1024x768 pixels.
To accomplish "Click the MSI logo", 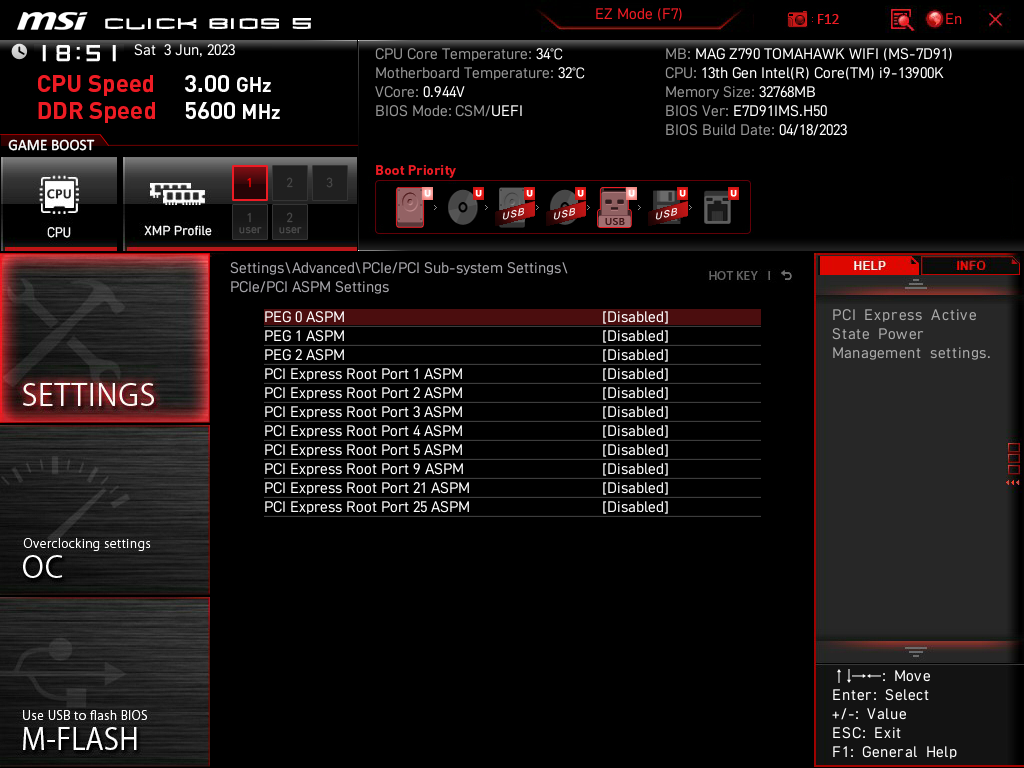I will tap(52, 22).
